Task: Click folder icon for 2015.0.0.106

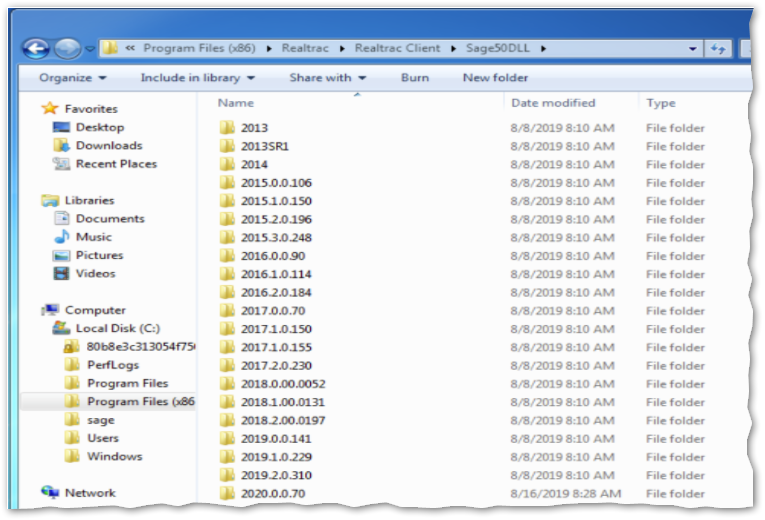Action: click(x=227, y=182)
